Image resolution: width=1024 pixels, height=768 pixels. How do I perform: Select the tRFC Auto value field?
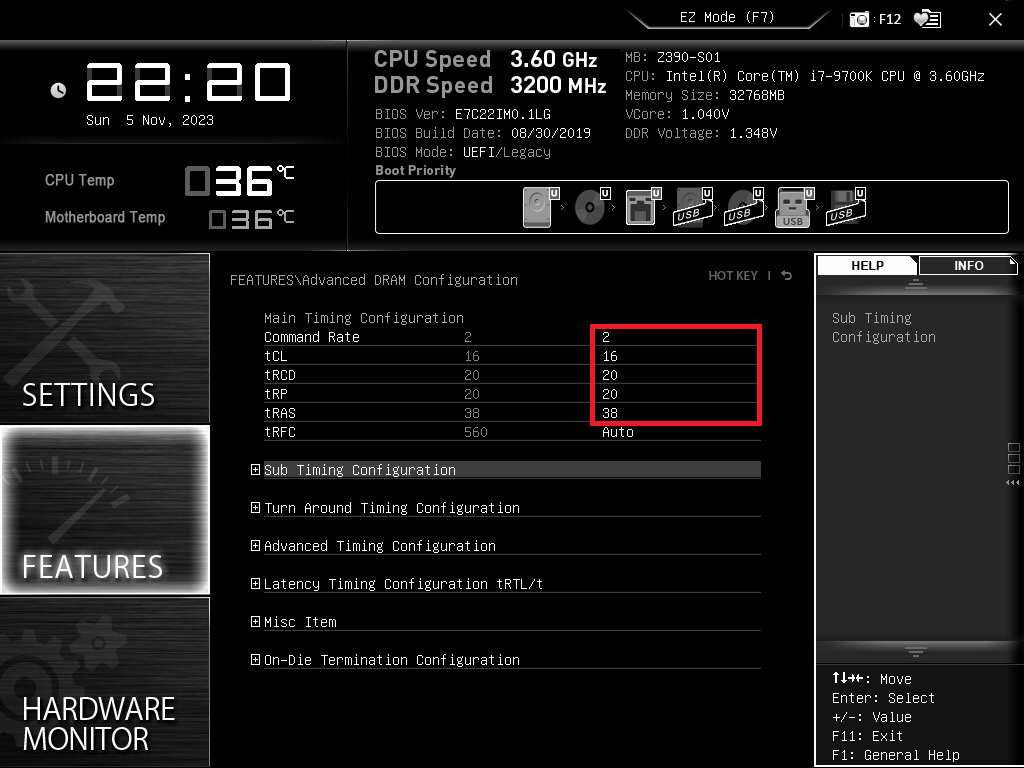point(676,432)
